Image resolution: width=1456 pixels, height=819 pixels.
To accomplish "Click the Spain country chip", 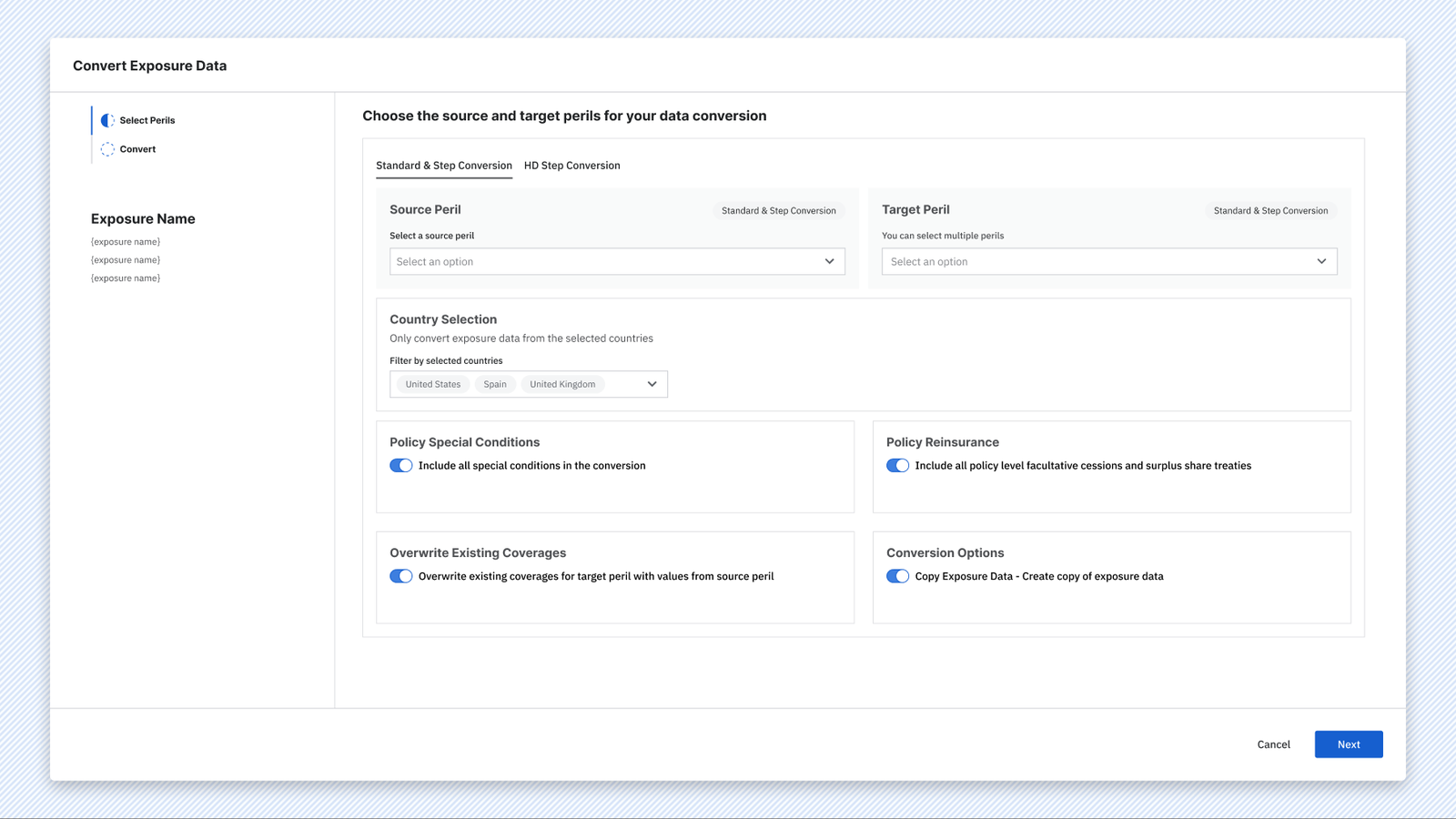I will coord(495,384).
